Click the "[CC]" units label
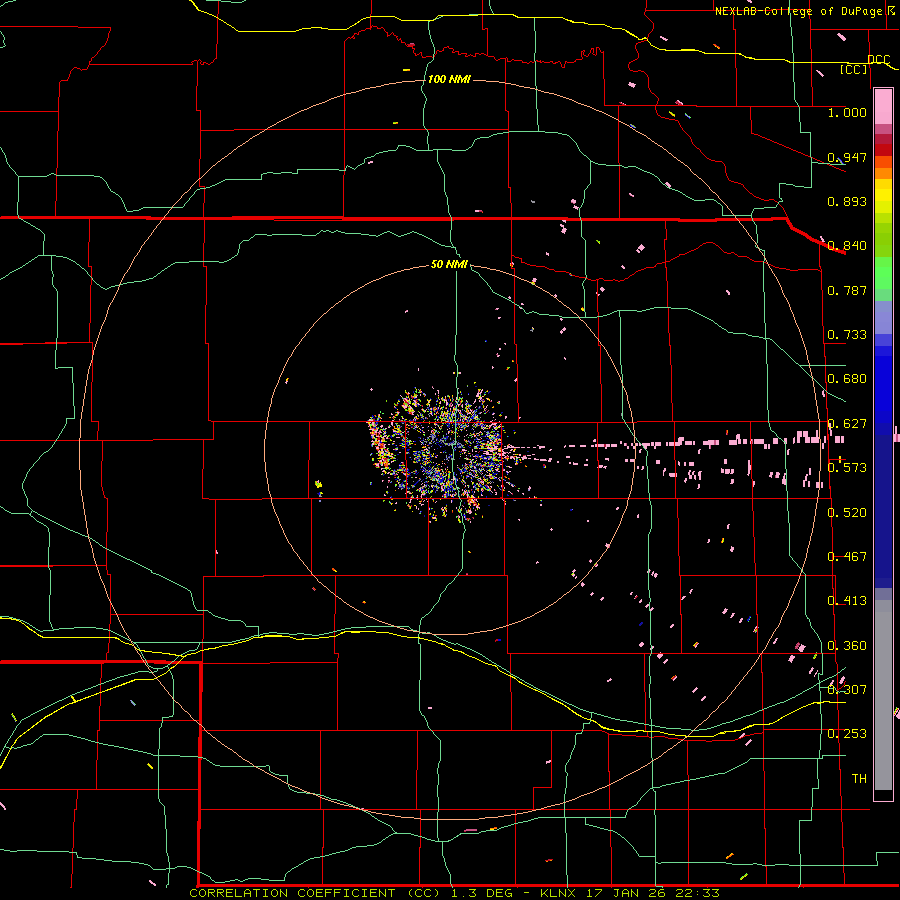This screenshot has width=900, height=900. [854, 69]
